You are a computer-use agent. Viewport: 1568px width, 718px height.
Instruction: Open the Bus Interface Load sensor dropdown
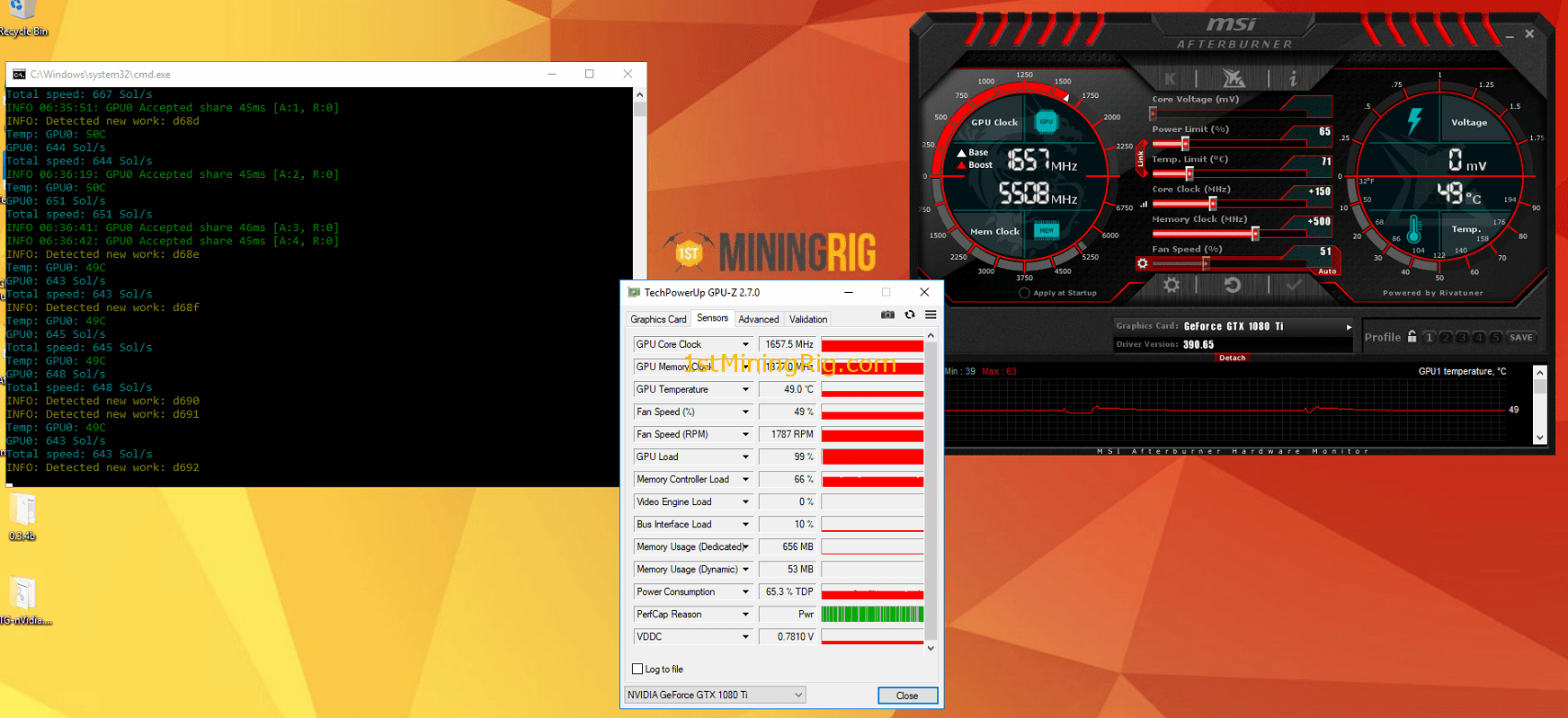point(745,524)
